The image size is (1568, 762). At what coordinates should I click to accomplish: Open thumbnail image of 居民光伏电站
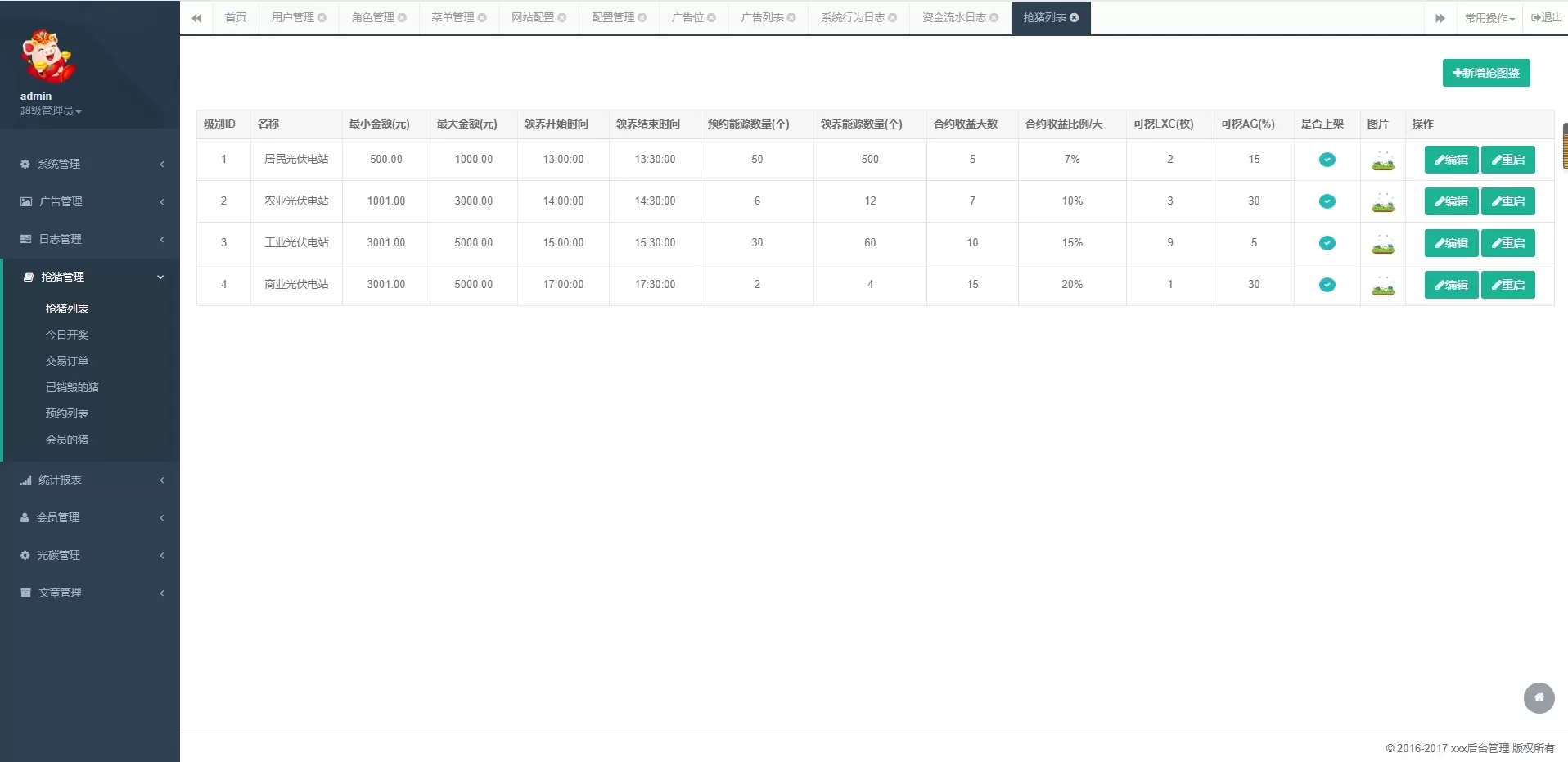point(1382,160)
